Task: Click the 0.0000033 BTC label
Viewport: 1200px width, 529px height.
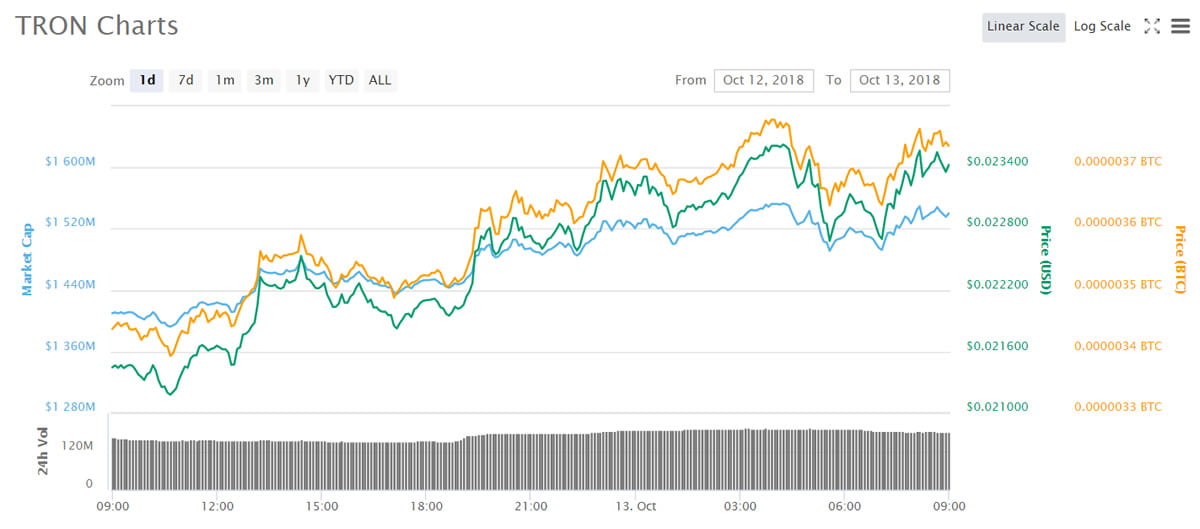Action: 1118,407
